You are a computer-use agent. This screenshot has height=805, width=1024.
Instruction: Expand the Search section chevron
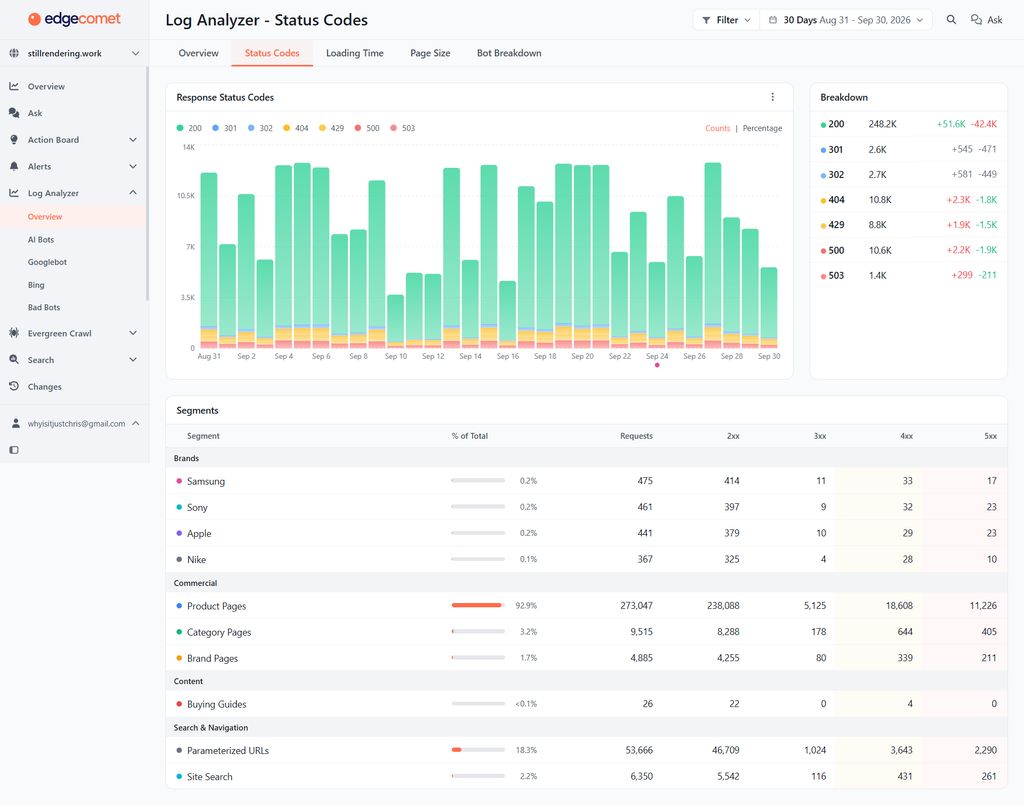(x=133, y=359)
